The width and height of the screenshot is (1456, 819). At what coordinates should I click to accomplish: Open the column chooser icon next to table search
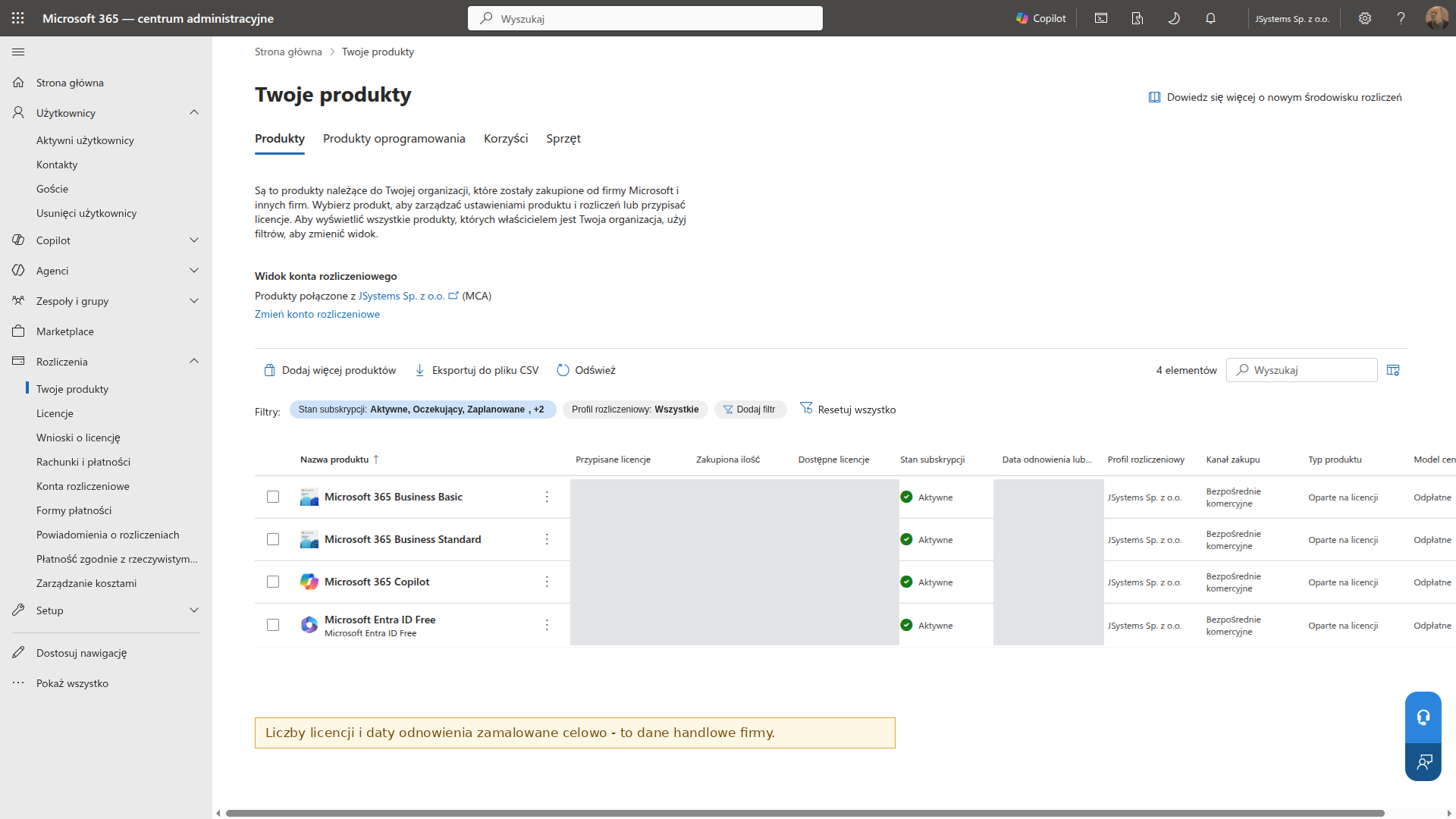pos(1393,370)
